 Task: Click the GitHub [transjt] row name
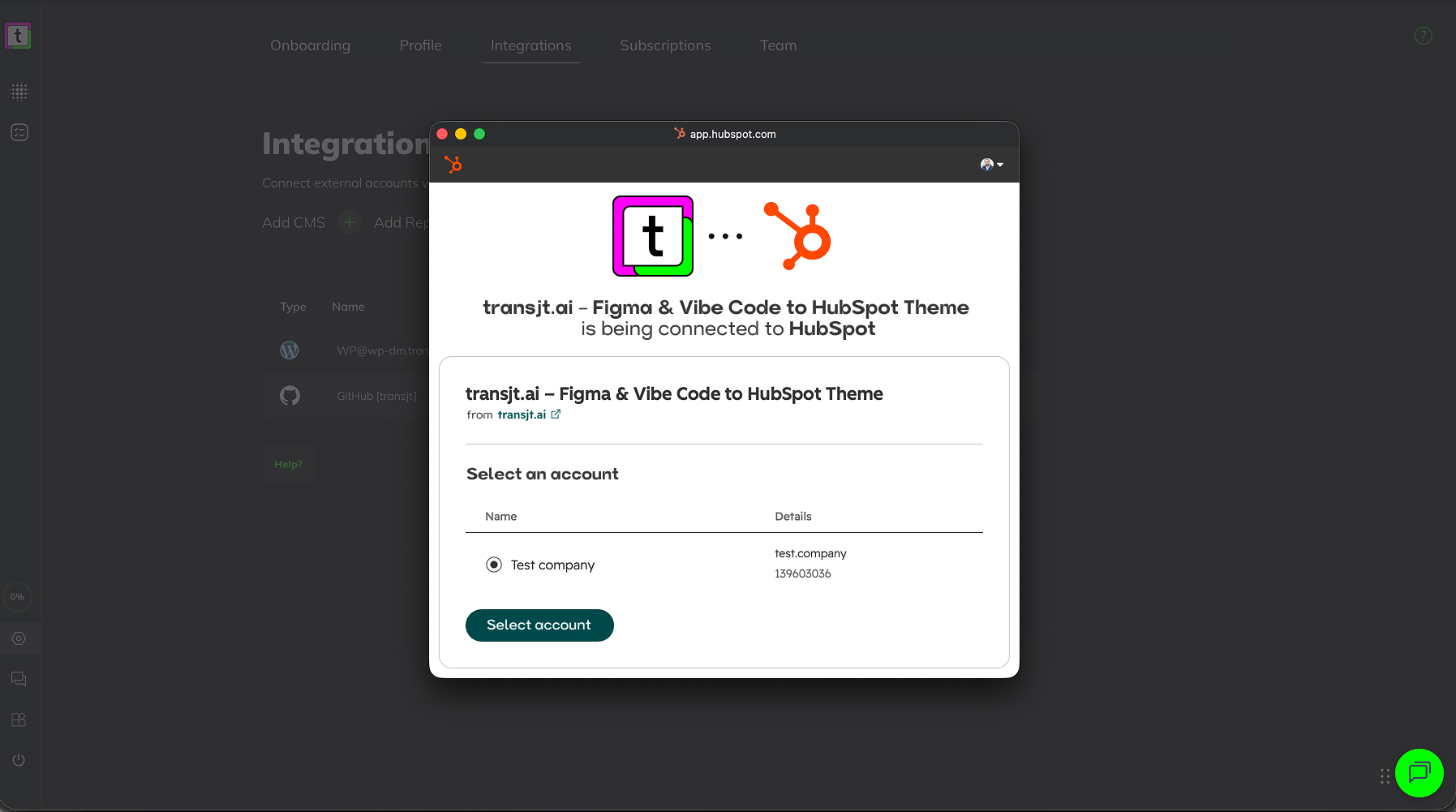(376, 396)
